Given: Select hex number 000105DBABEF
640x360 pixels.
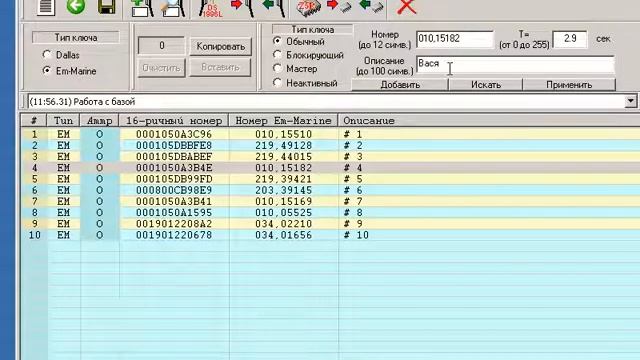Looking at the screenshot, I should pyautogui.click(x=174, y=157).
